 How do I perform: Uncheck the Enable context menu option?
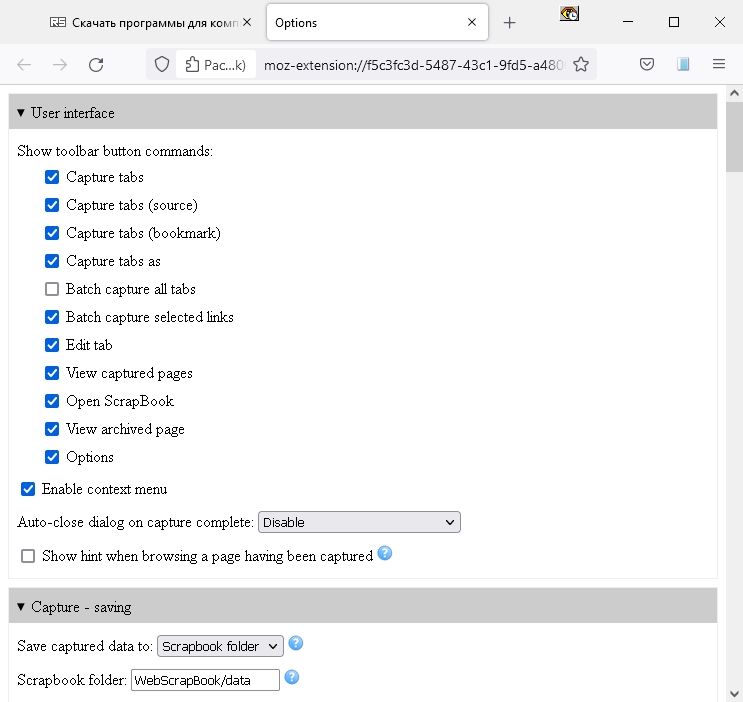coord(28,489)
